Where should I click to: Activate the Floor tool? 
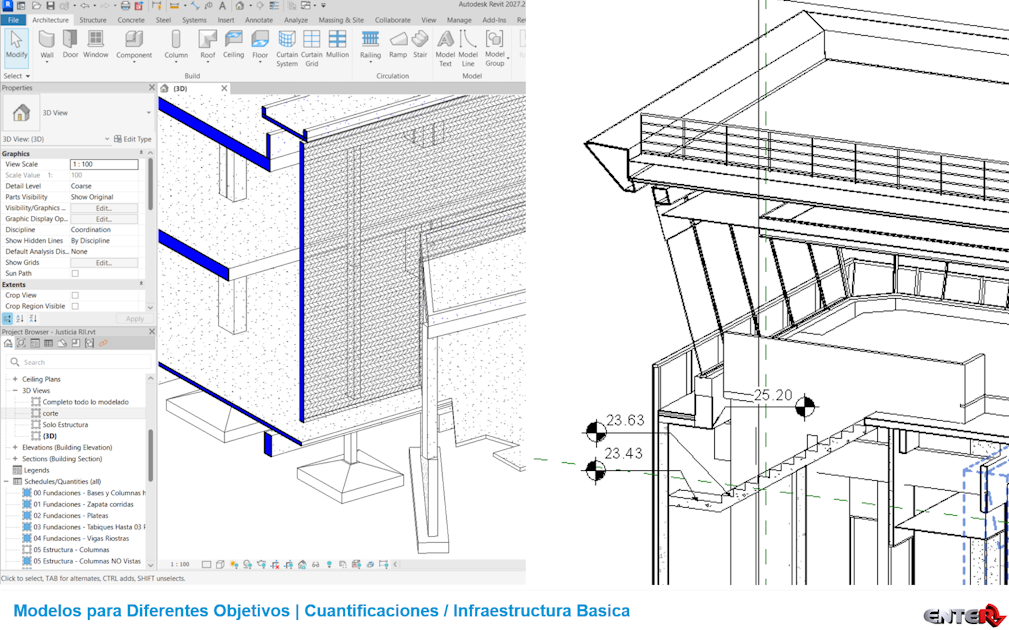pyautogui.click(x=260, y=44)
